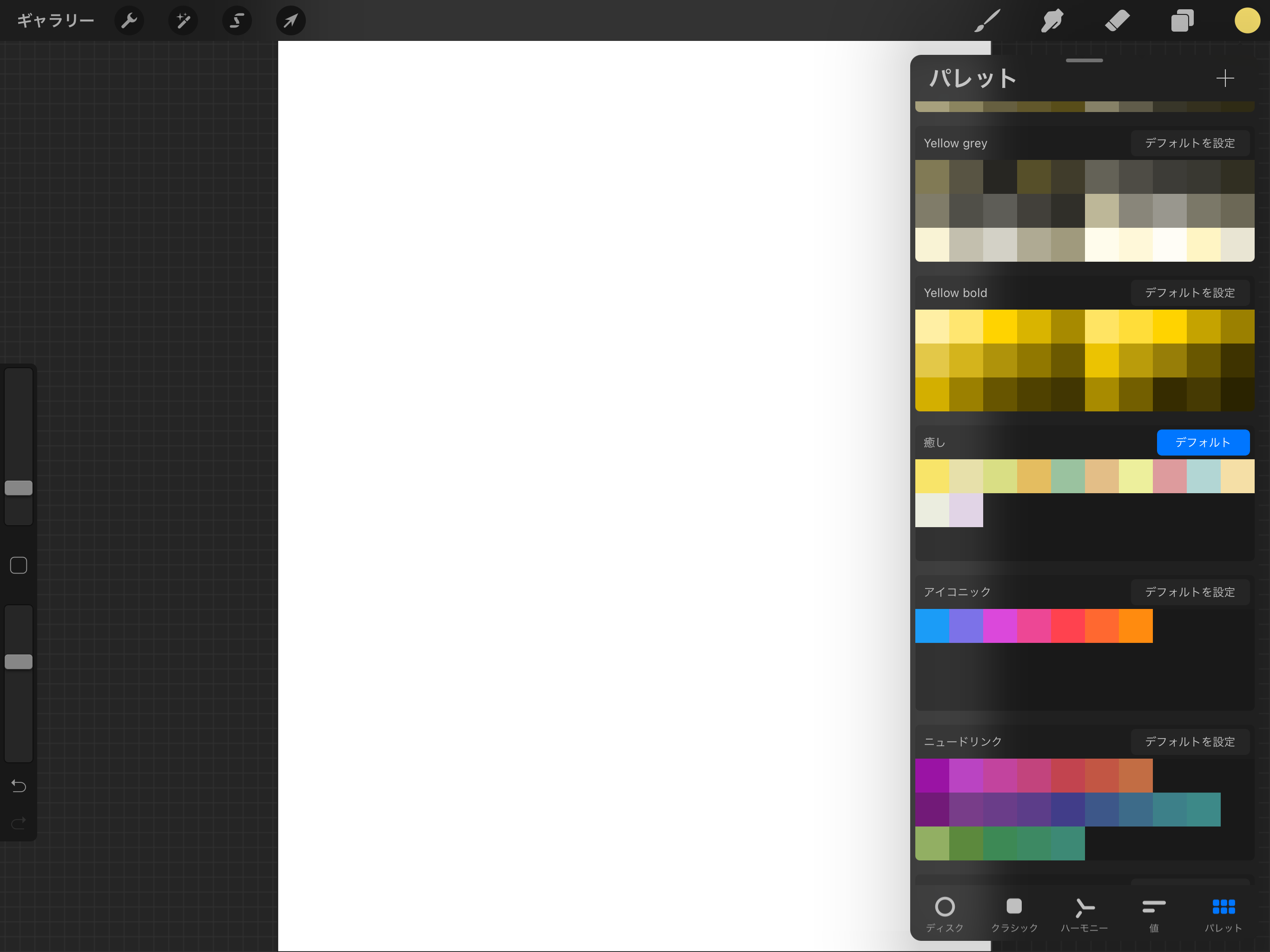Open the Adjustments magic wand menu
The height and width of the screenshot is (952, 1270).
[183, 21]
